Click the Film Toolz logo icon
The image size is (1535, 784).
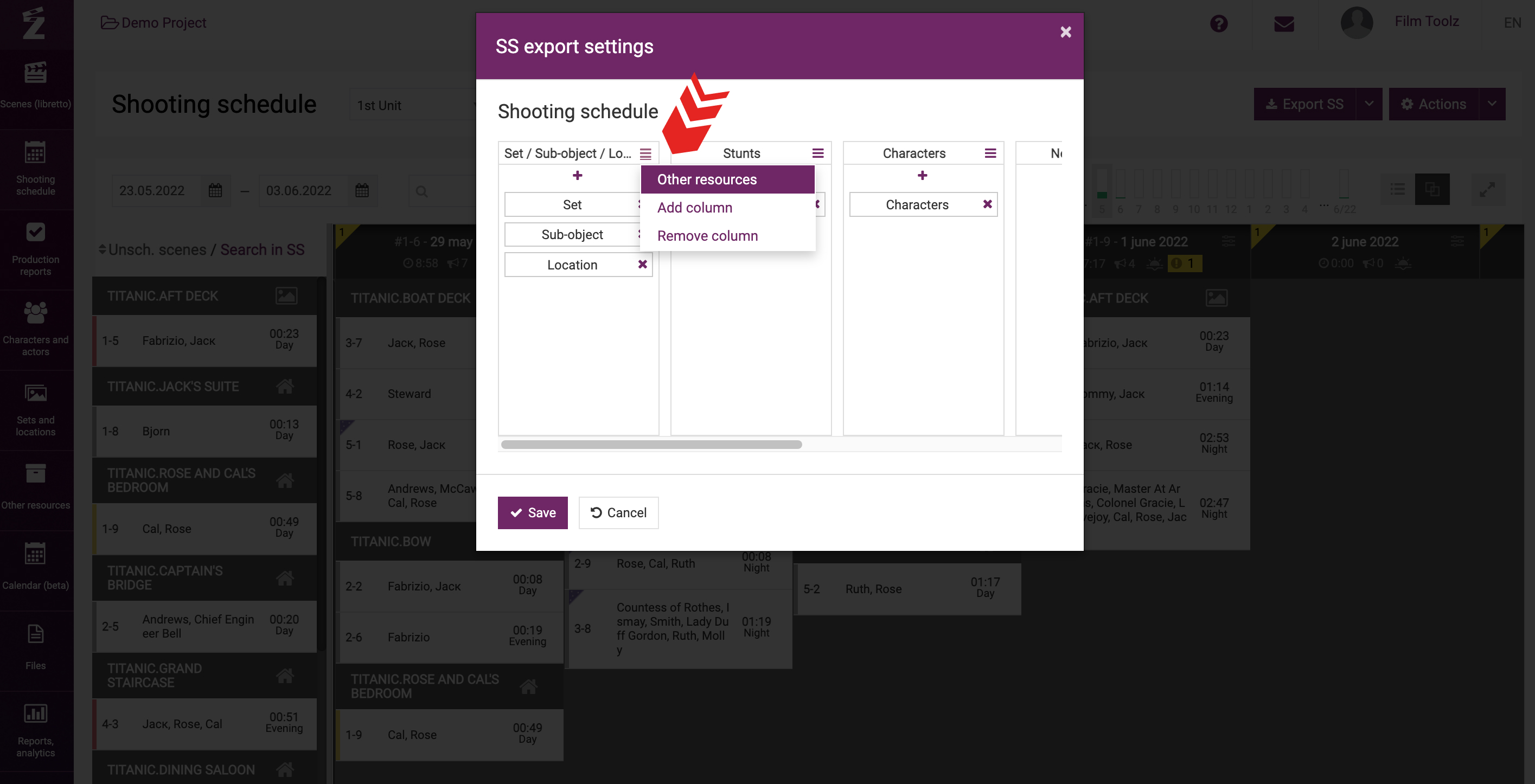point(34,24)
